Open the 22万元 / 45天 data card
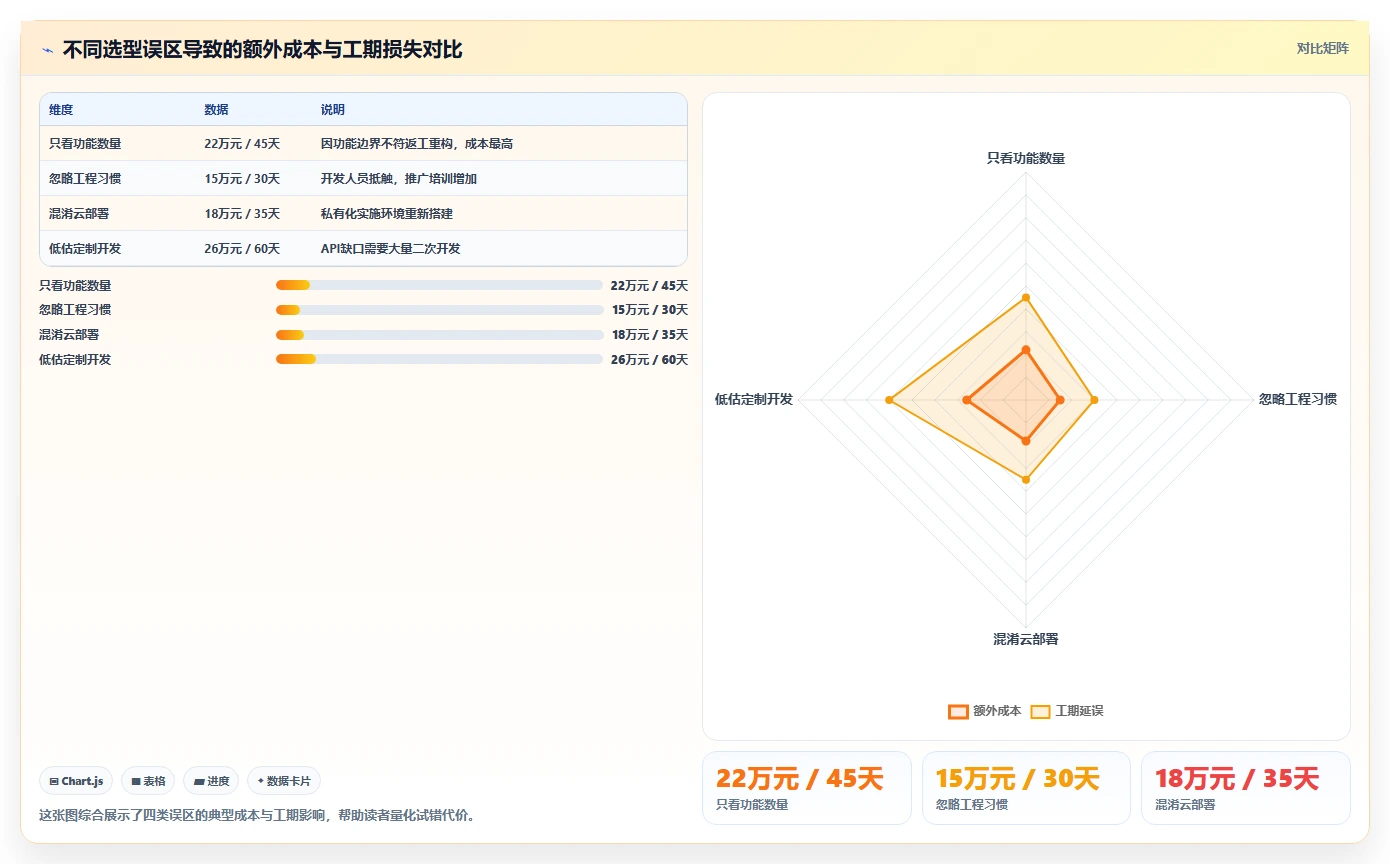This screenshot has height=864, width=1390. (807, 788)
